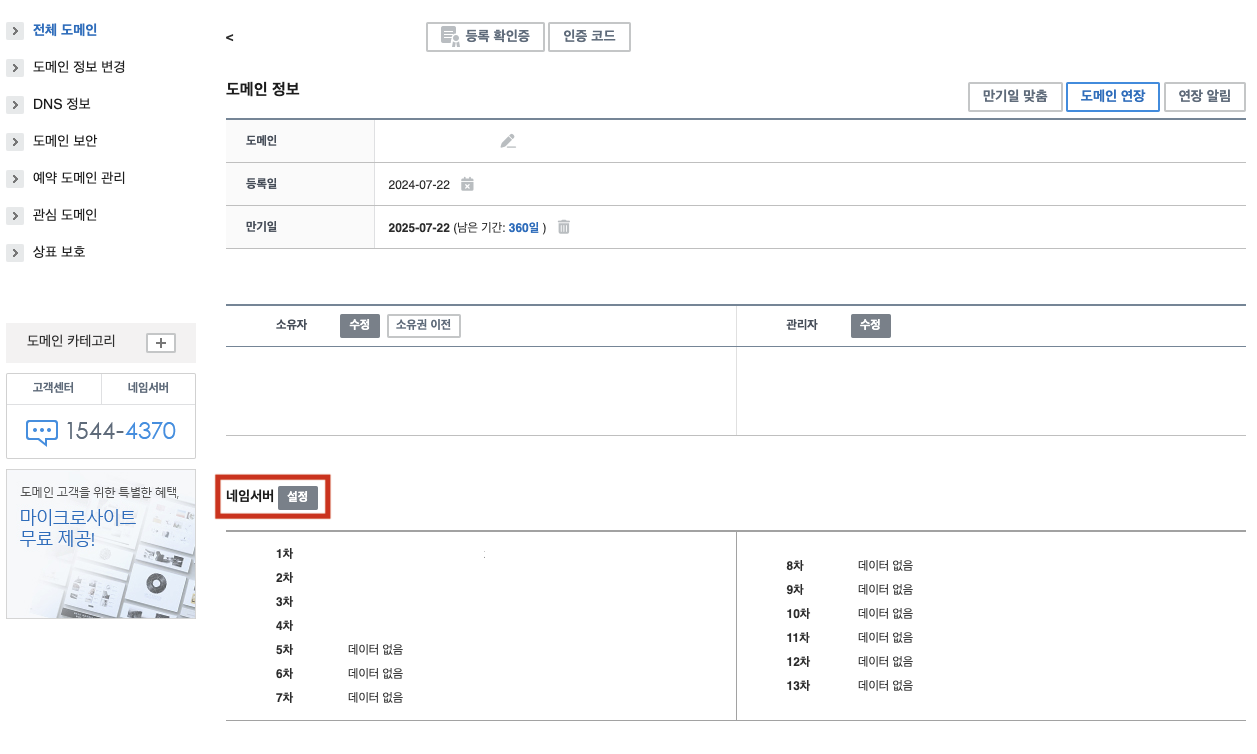1257x754 pixels.
Task: Click the 등록일 row label
Action: coord(261,184)
